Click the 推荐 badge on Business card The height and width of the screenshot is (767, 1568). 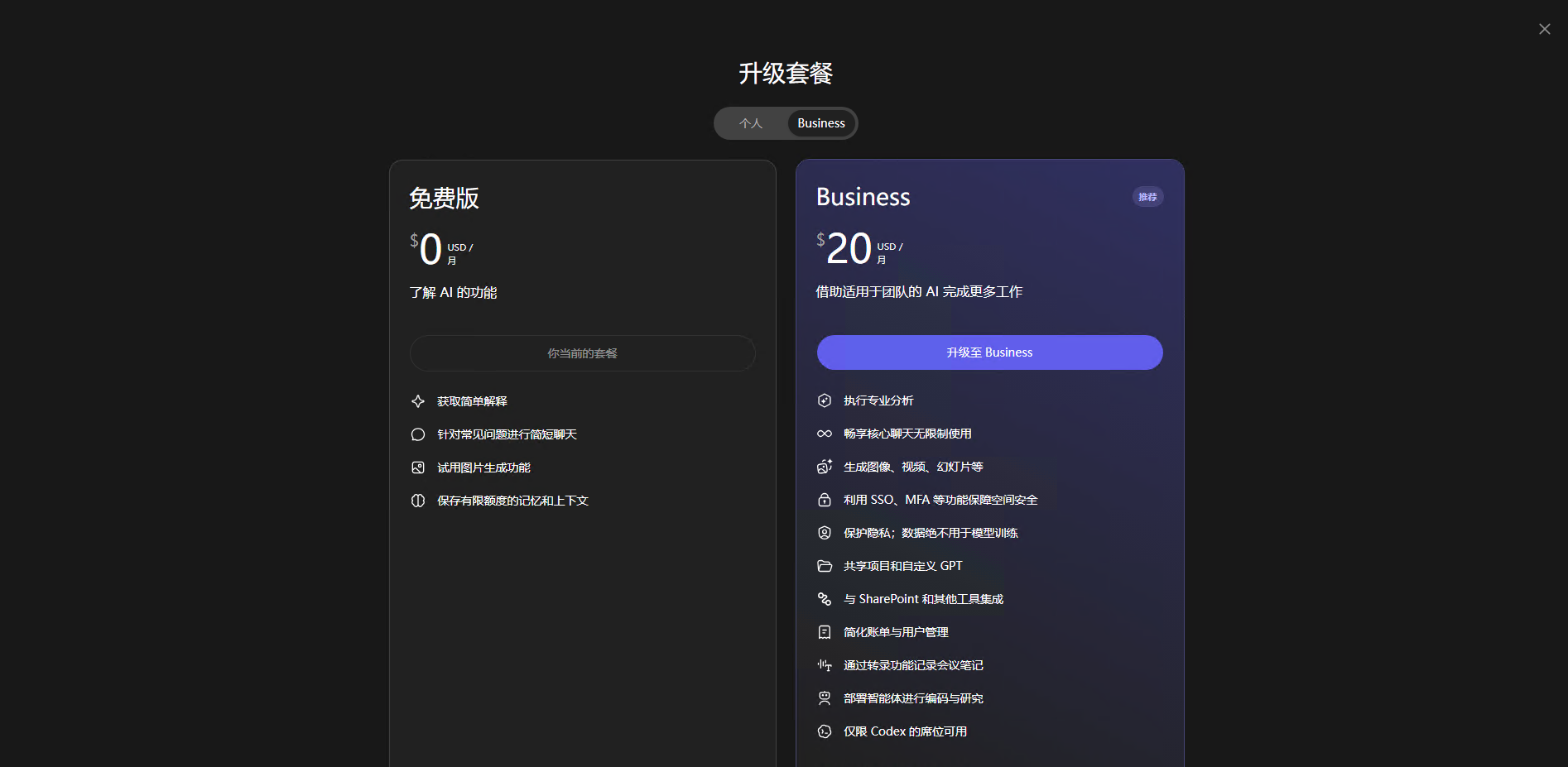tap(1147, 196)
